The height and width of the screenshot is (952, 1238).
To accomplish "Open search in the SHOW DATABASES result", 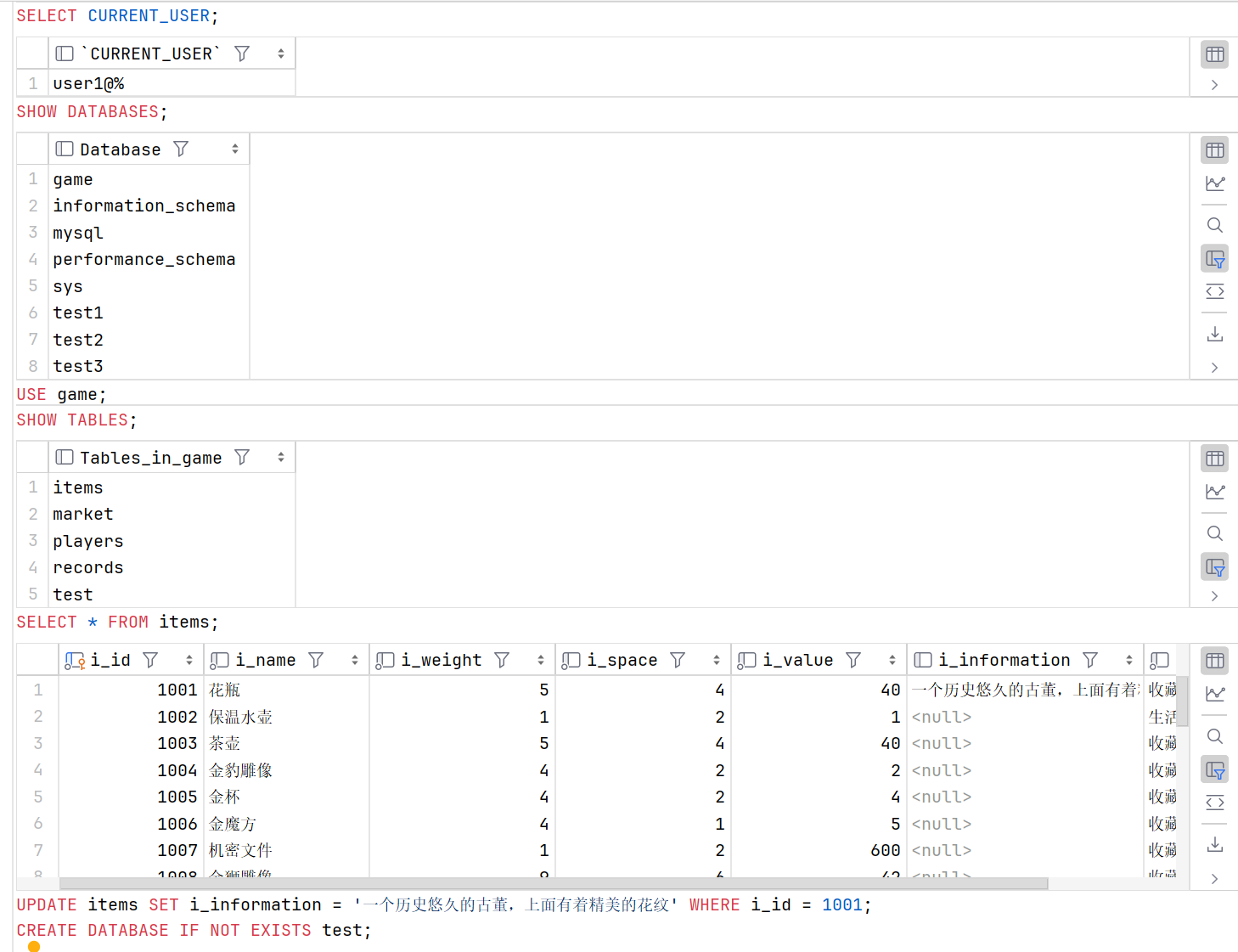I will coord(1215,225).
